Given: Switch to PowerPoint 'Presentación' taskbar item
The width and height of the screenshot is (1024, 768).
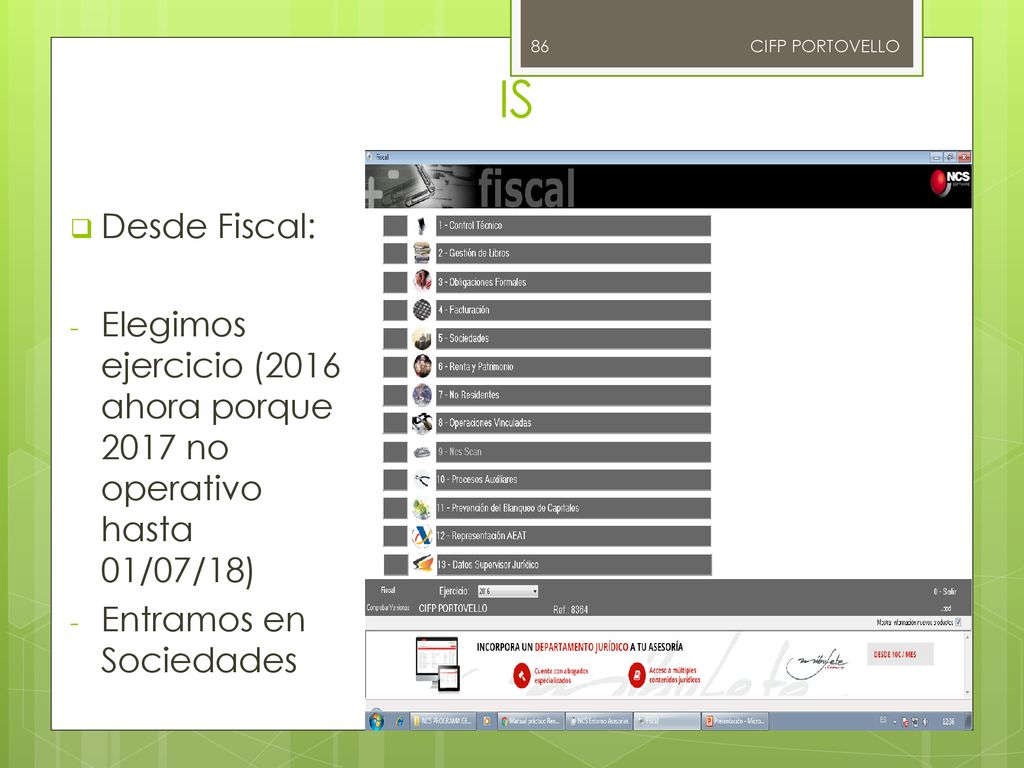Looking at the screenshot, I should (x=735, y=721).
